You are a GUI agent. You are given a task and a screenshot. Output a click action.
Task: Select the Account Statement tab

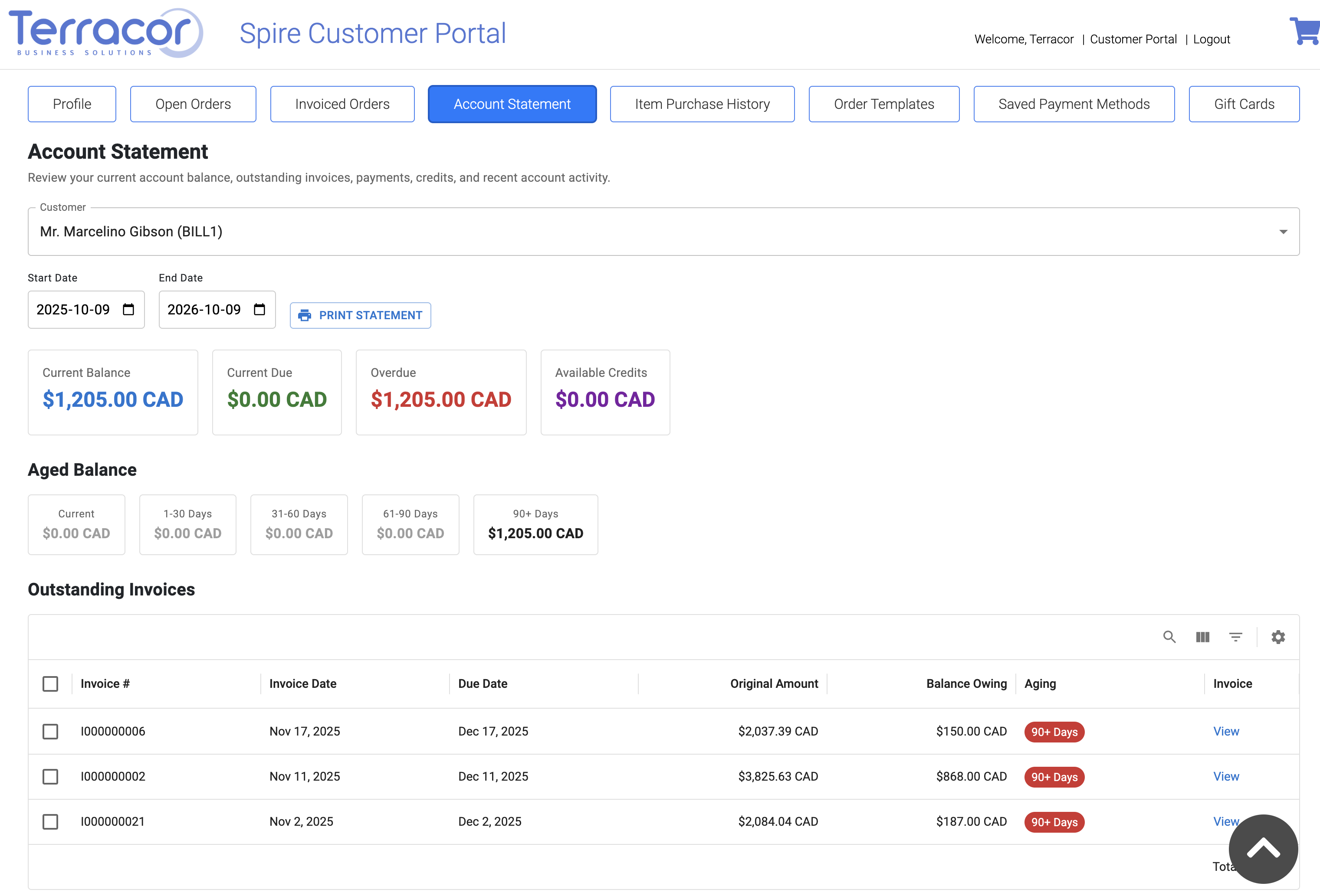click(512, 104)
